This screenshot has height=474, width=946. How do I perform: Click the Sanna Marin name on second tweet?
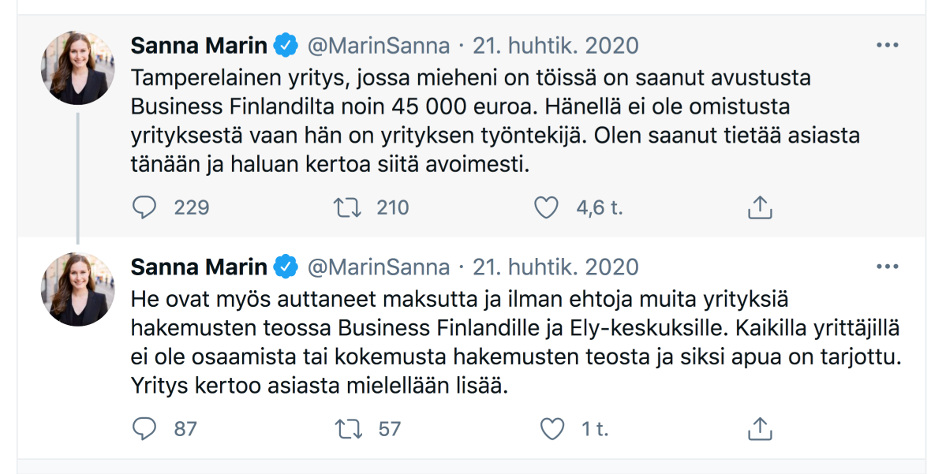click(199, 268)
